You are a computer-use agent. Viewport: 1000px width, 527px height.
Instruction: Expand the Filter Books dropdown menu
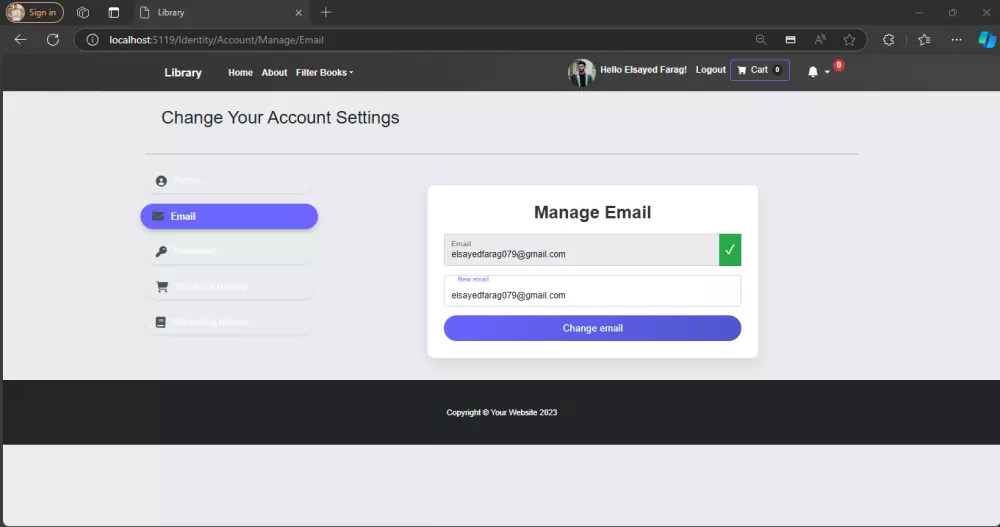click(324, 73)
